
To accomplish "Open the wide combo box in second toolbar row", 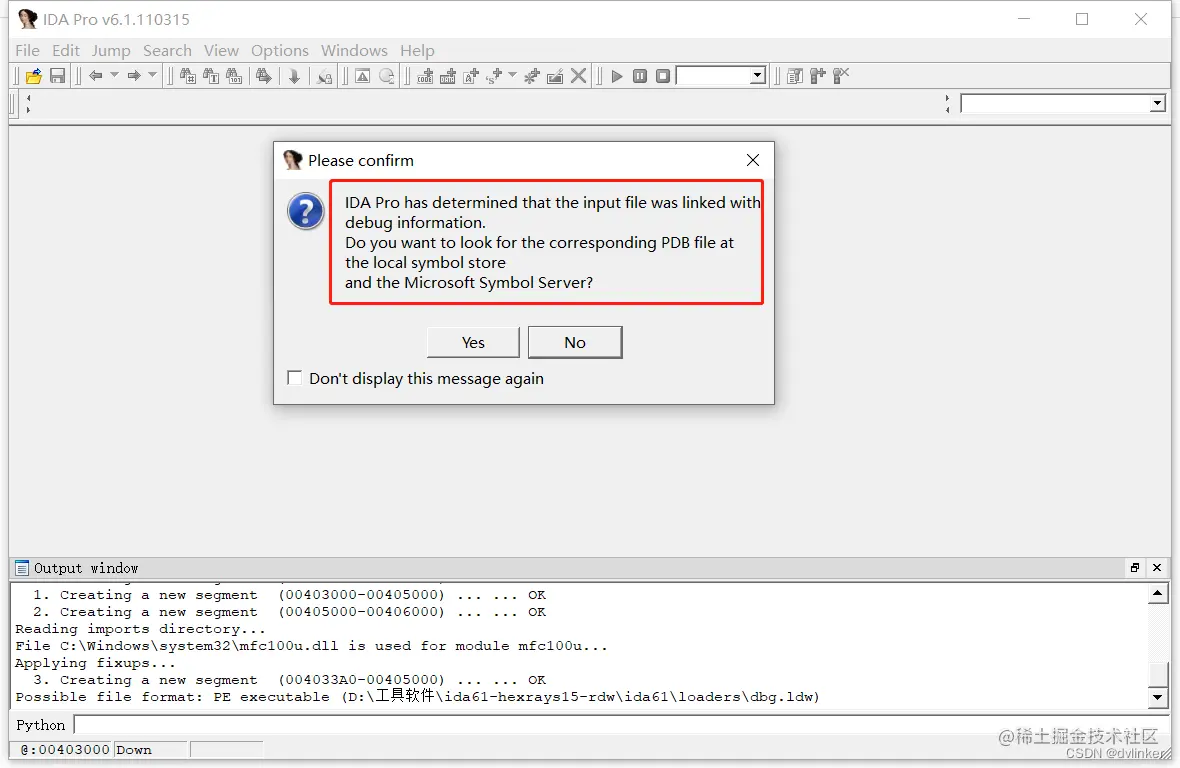I will coord(1063,104).
